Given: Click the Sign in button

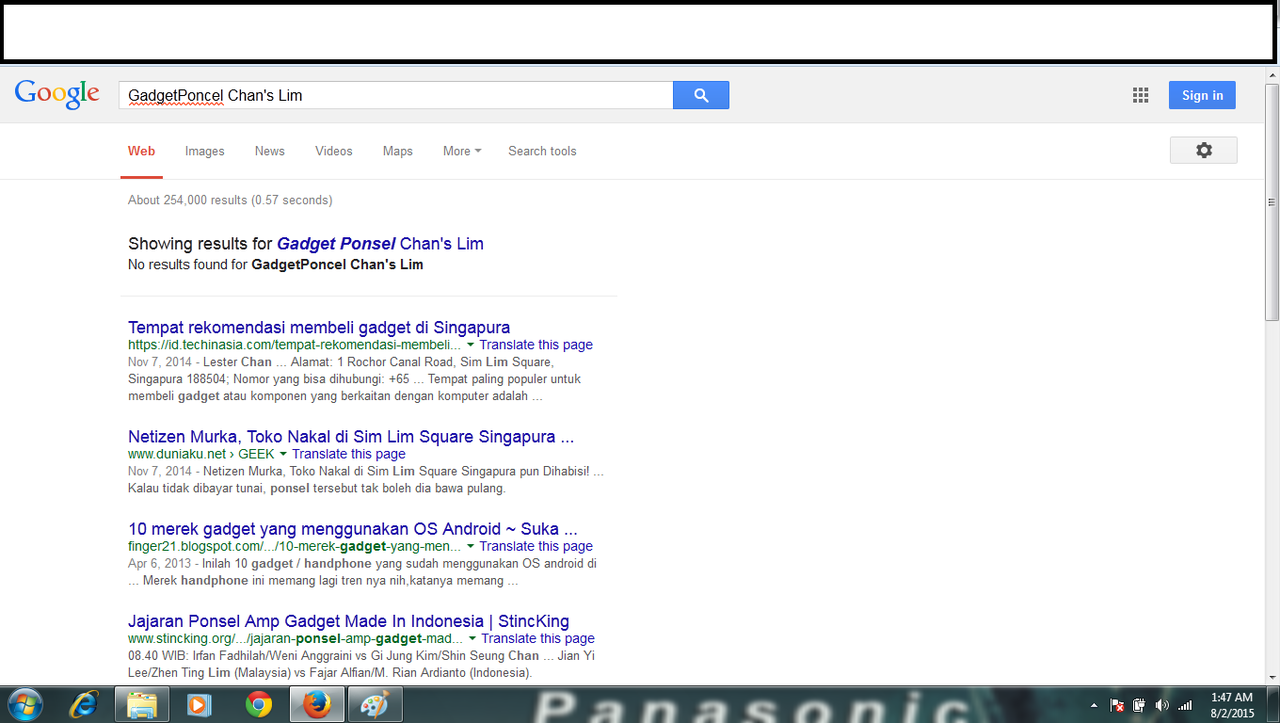Looking at the screenshot, I should coord(1202,95).
